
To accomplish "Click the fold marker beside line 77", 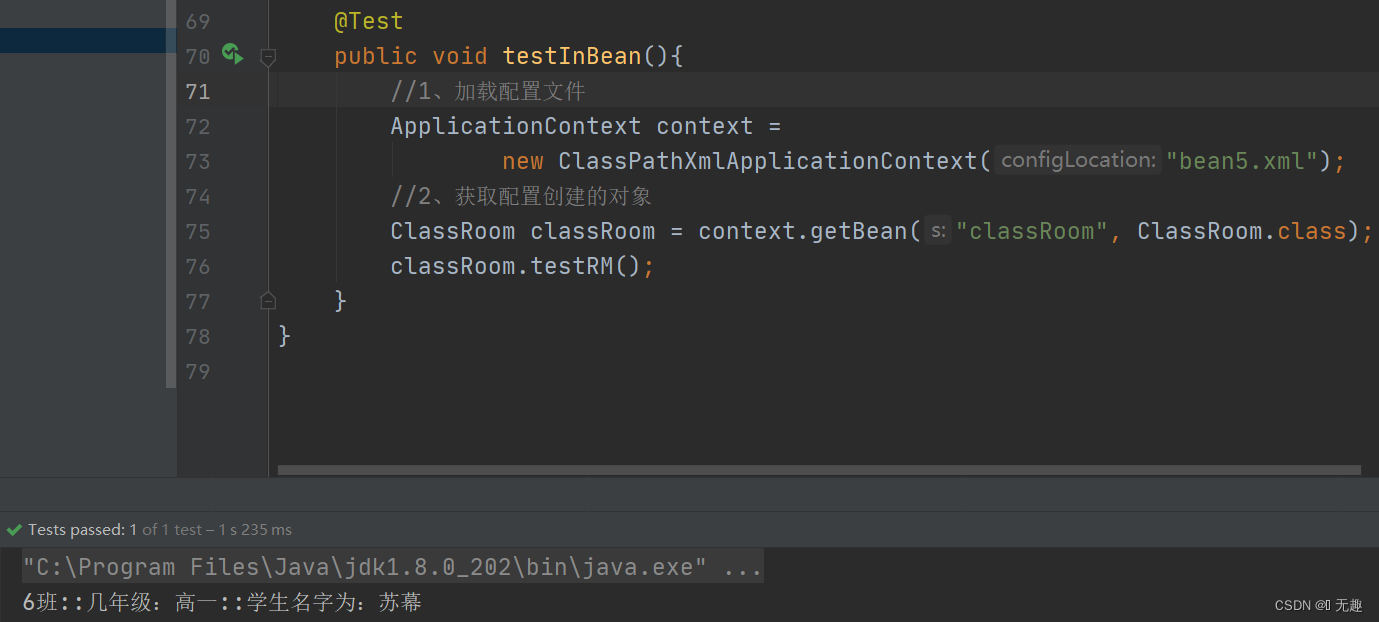I will pos(267,299).
